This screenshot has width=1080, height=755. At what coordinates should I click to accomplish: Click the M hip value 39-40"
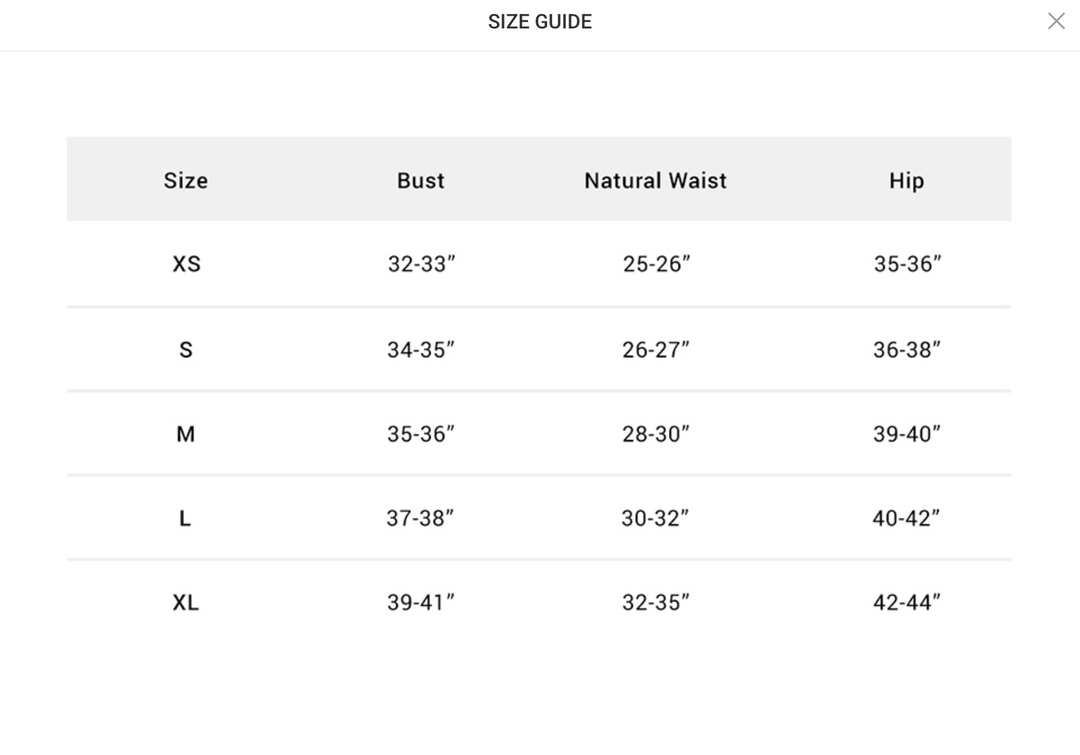coord(906,434)
